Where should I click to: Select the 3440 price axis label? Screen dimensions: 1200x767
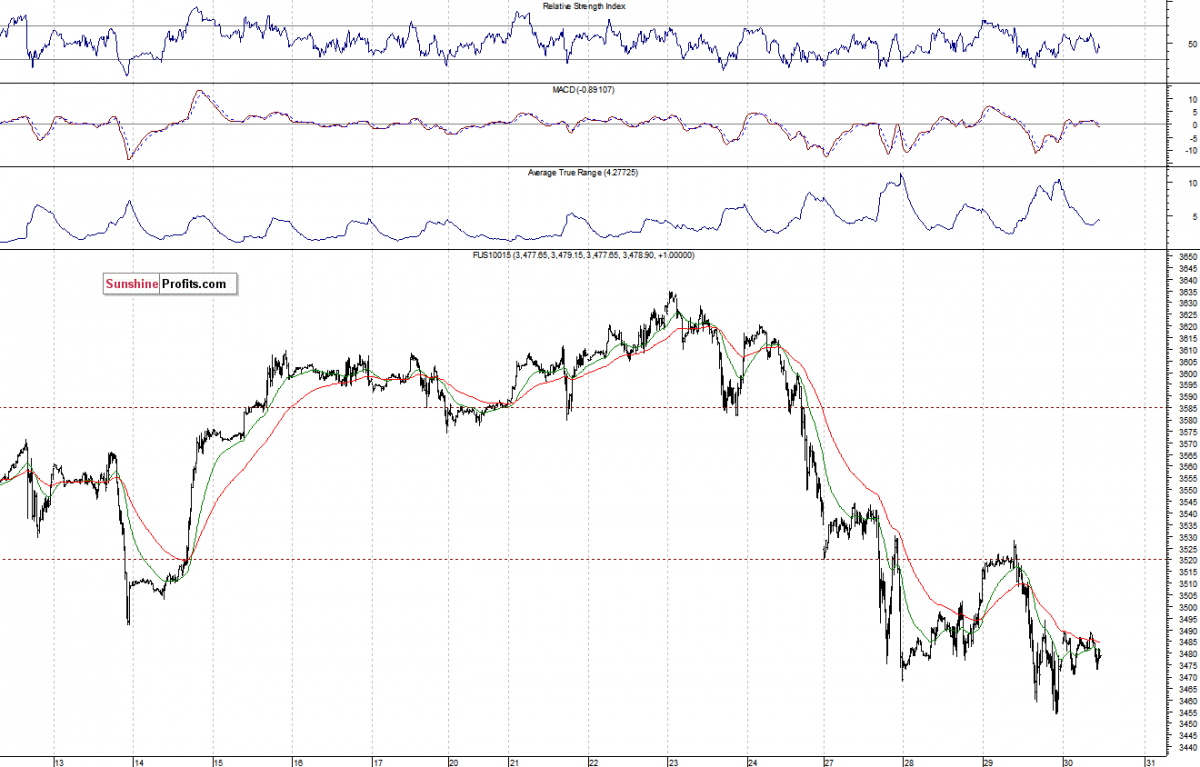(1187, 747)
